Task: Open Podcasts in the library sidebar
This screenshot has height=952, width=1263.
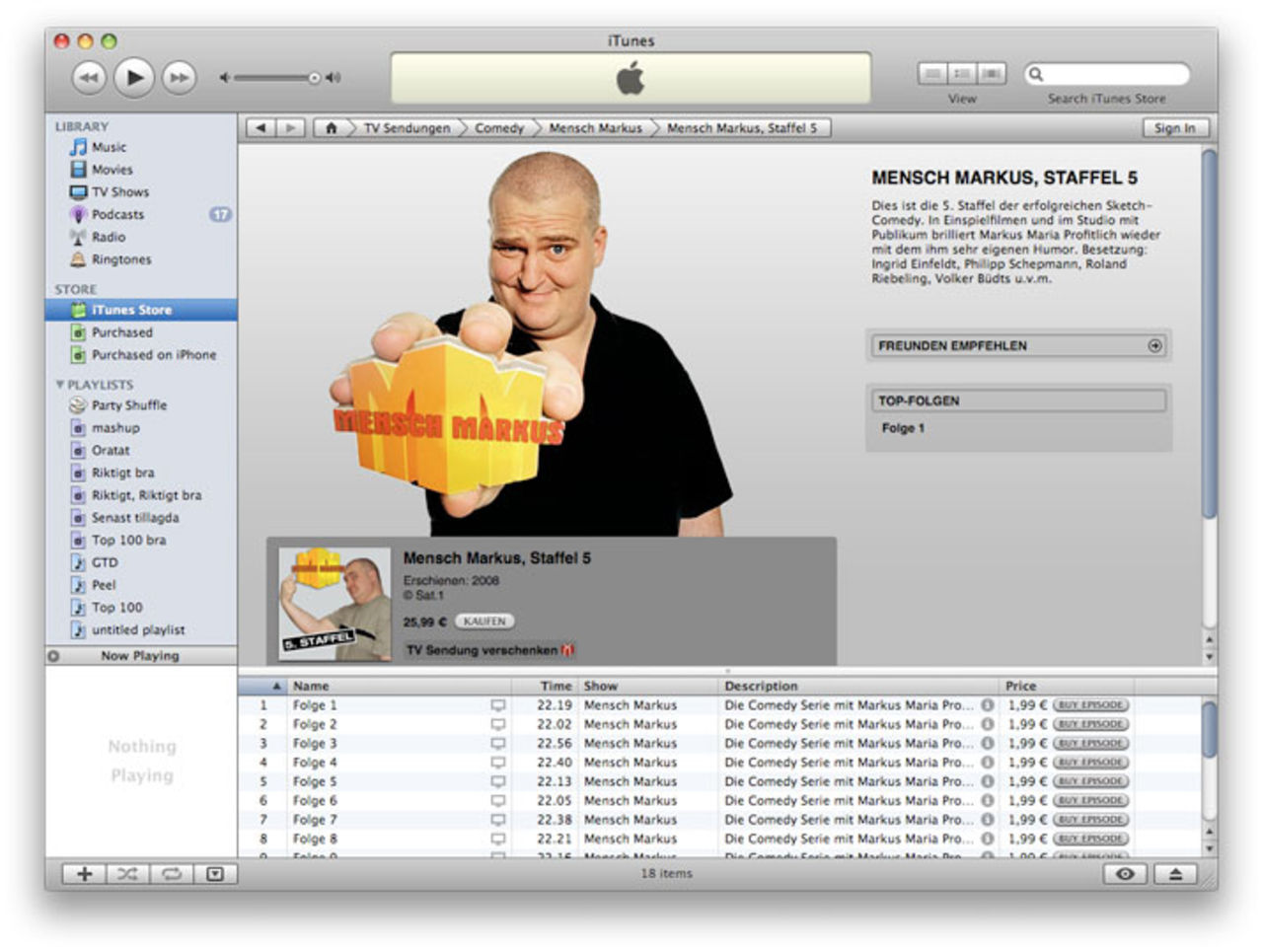Action: click(117, 214)
